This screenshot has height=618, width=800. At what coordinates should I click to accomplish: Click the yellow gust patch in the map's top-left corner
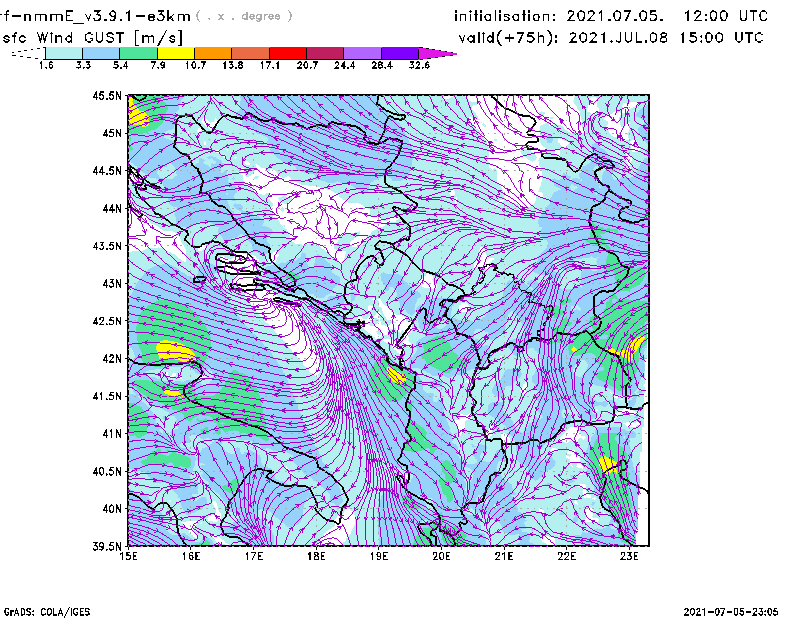(137, 113)
